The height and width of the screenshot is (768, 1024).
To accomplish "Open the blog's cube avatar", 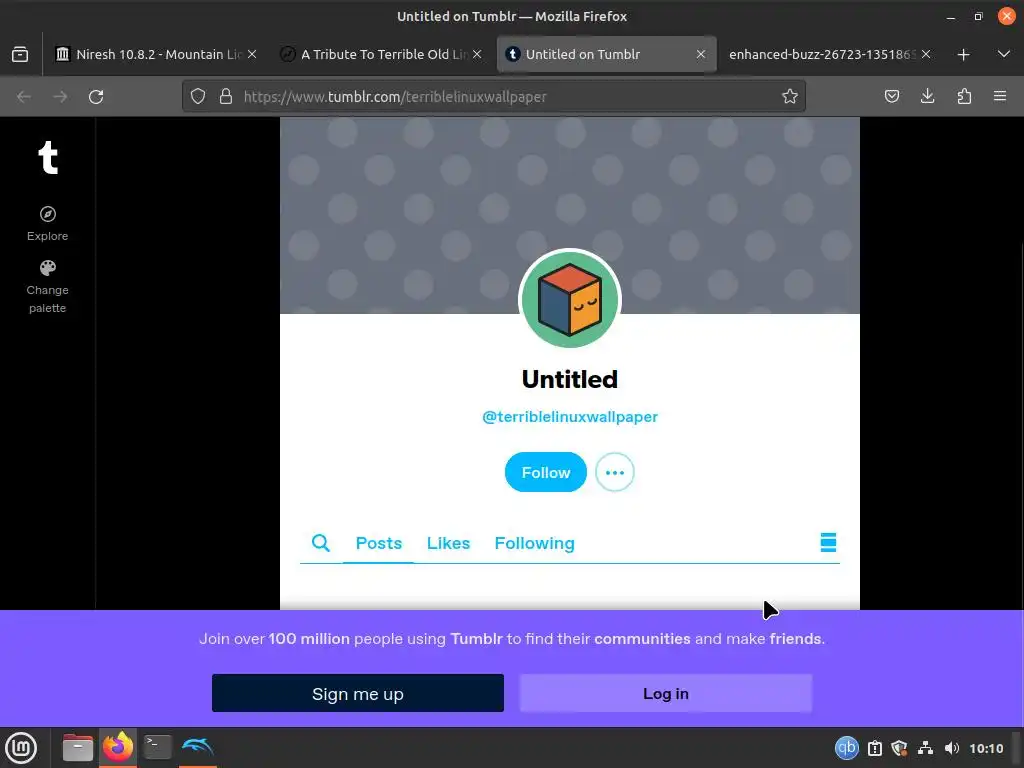I will 569,300.
